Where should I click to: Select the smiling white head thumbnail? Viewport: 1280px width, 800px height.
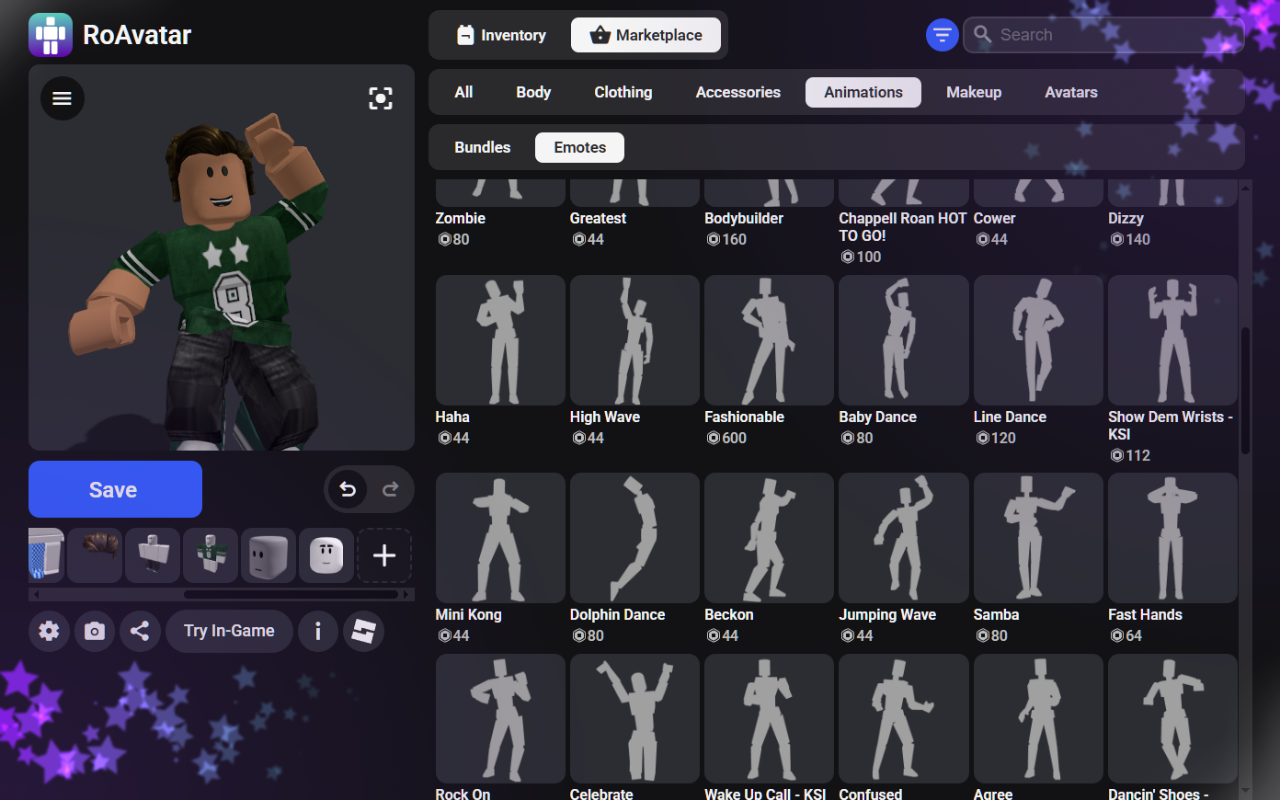tap(326, 555)
